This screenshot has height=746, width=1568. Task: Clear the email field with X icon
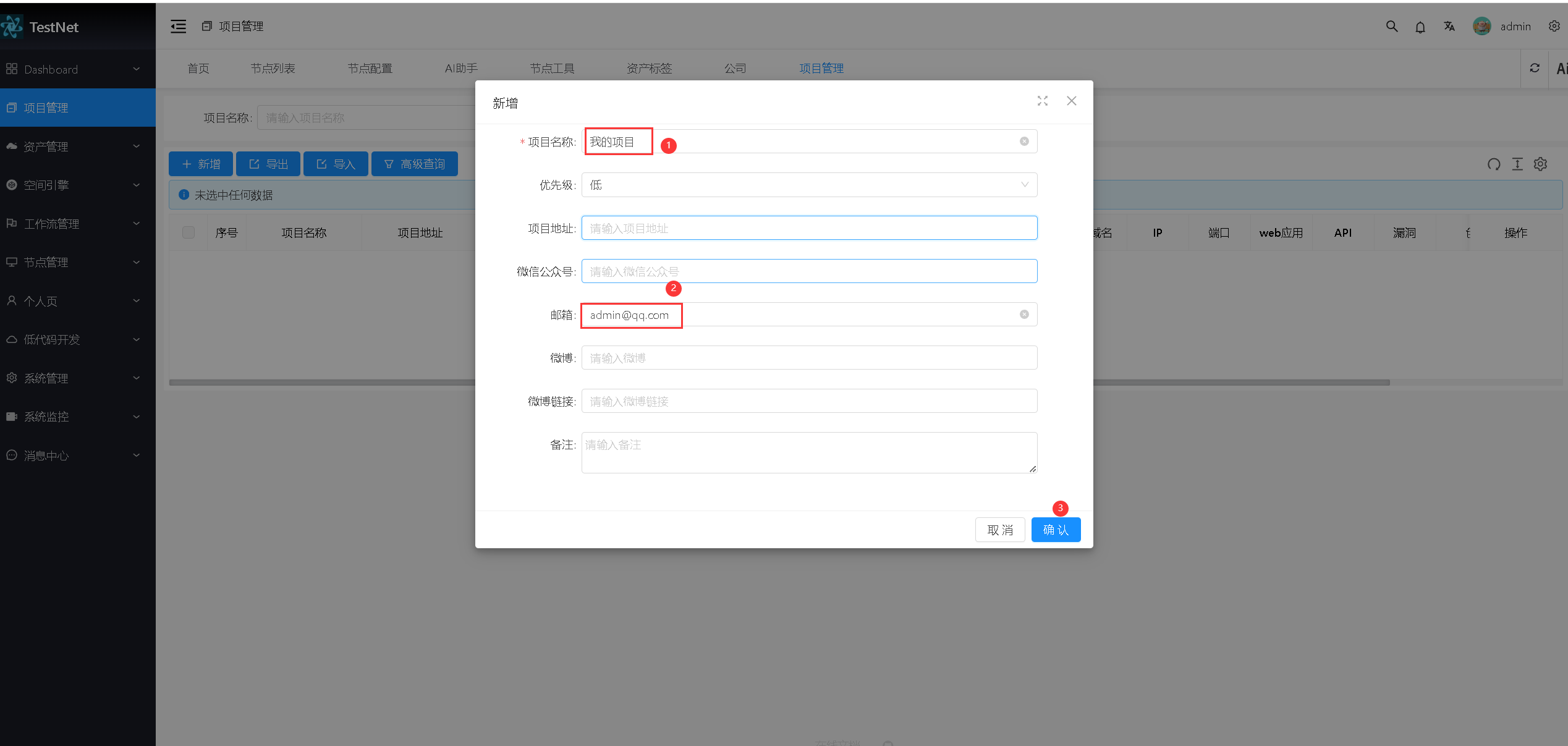(x=1024, y=315)
